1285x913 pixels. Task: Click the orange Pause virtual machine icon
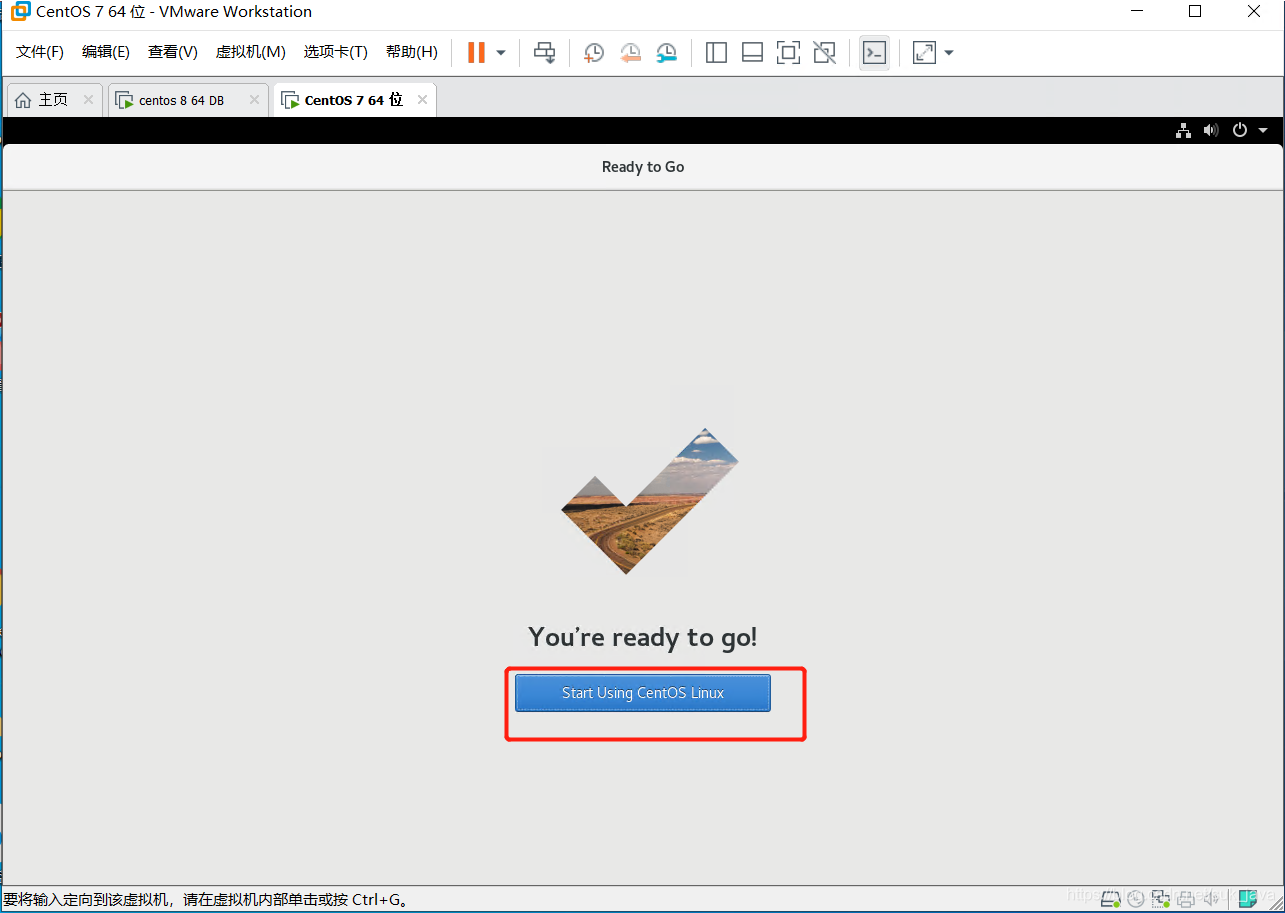pyautogui.click(x=476, y=53)
